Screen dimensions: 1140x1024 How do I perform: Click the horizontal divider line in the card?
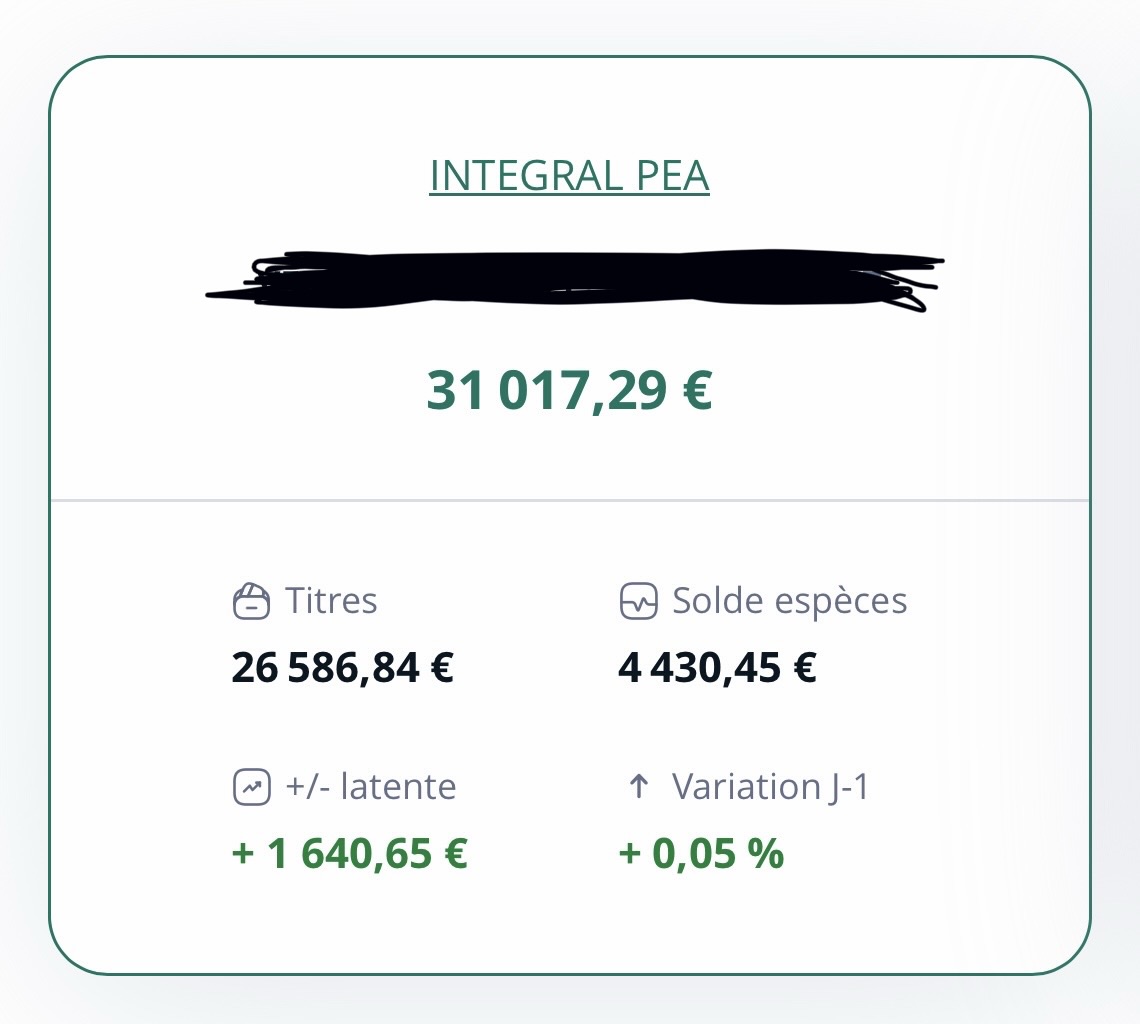569,499
